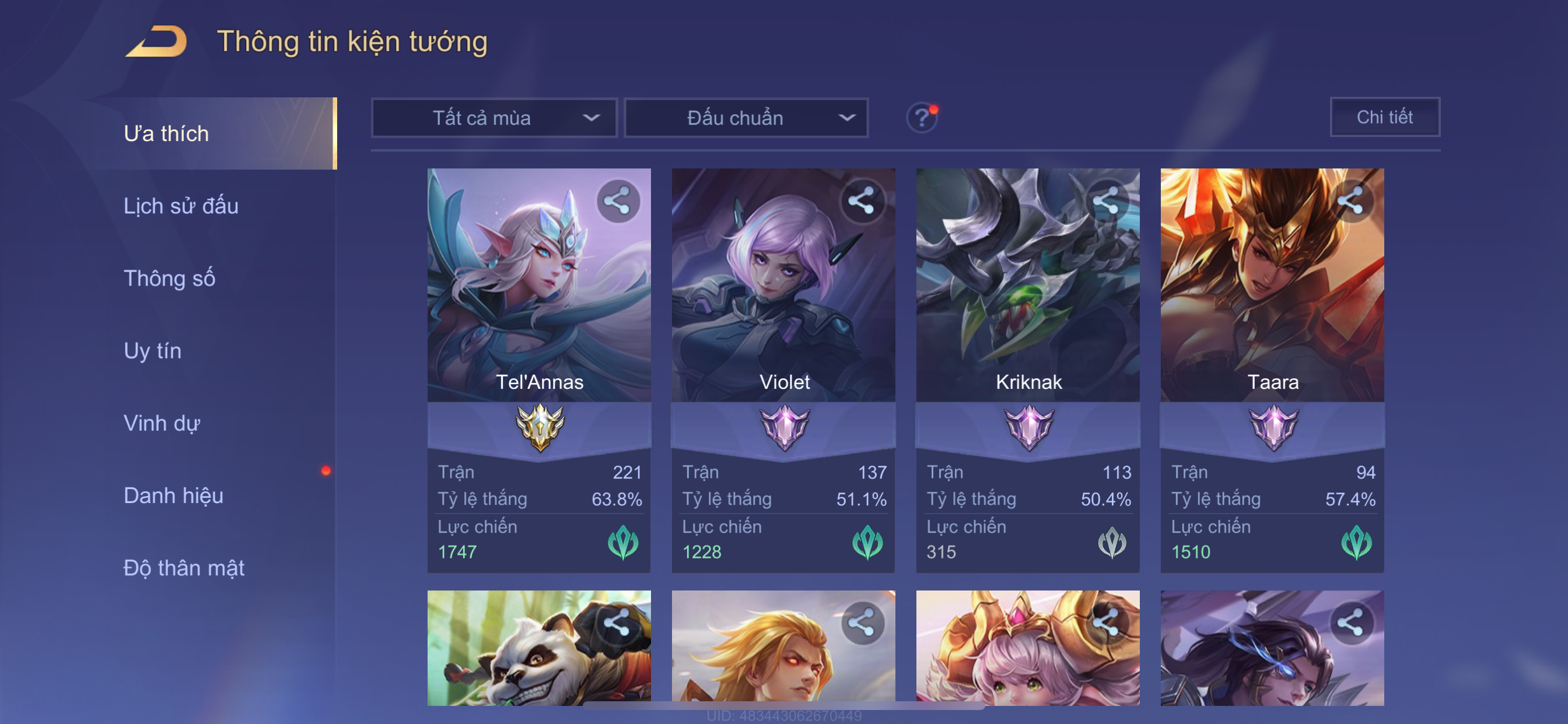1568x724 pixels.
Task: Select the Taara hero portrait
Action: coord(1272,284)
